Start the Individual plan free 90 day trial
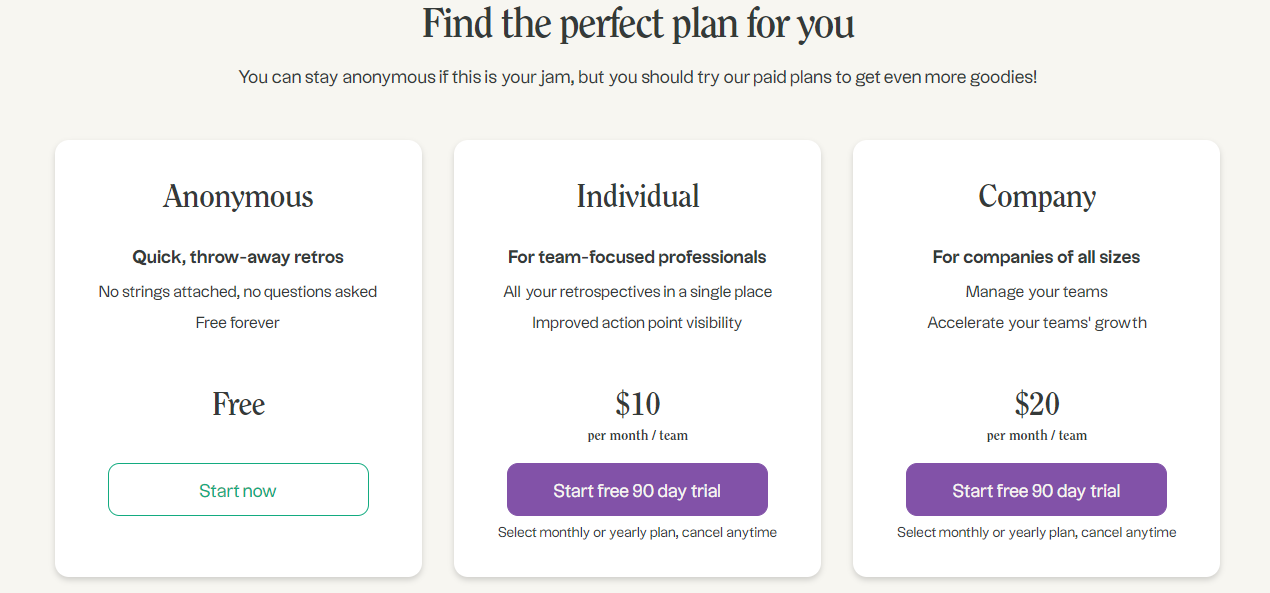 pos(637,490)
